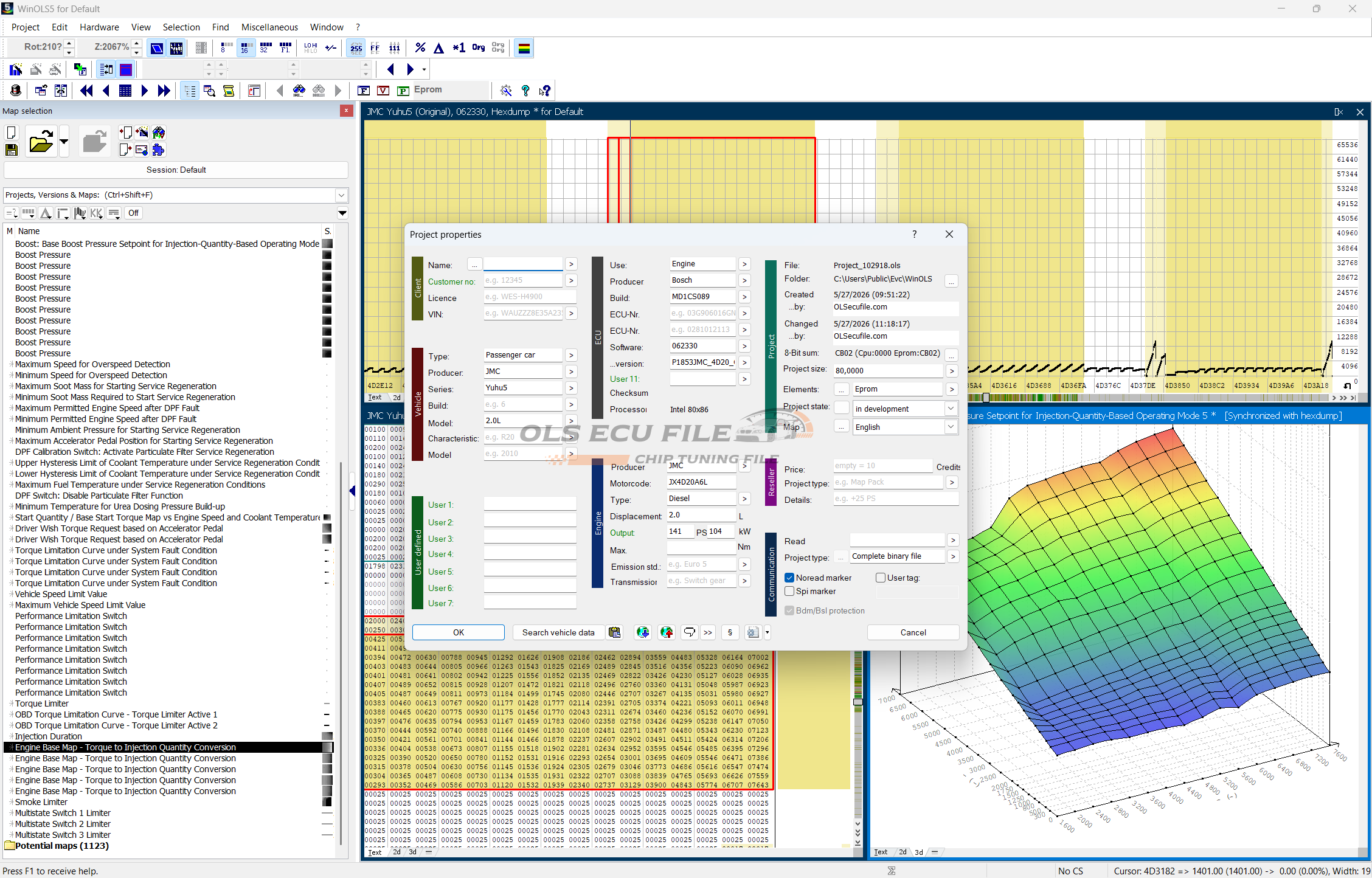Click the F window toolbar icon

pyautogui.click(x=364, y=91)
